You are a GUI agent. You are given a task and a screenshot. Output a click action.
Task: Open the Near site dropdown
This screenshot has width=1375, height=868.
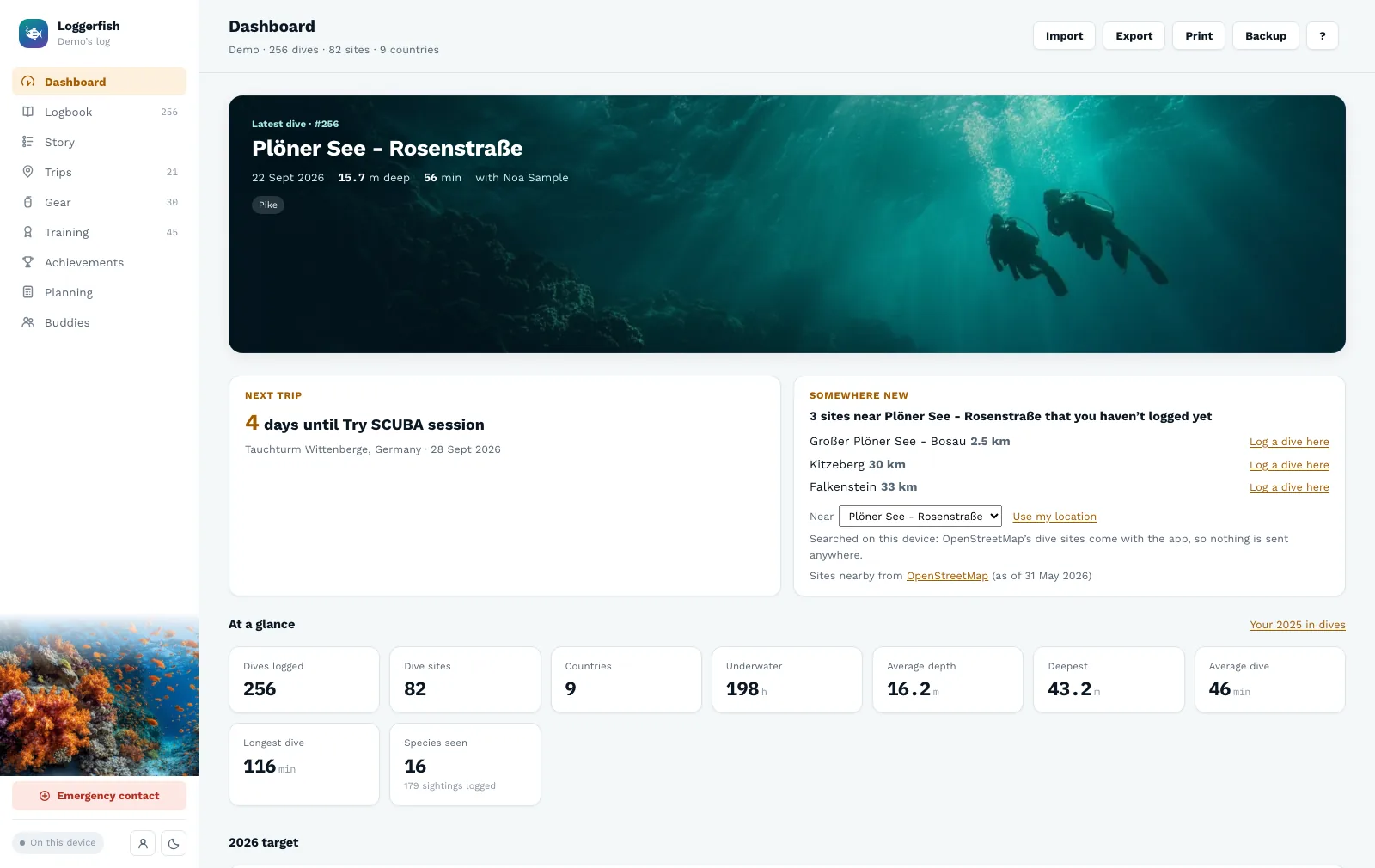(x=920, y=516)
